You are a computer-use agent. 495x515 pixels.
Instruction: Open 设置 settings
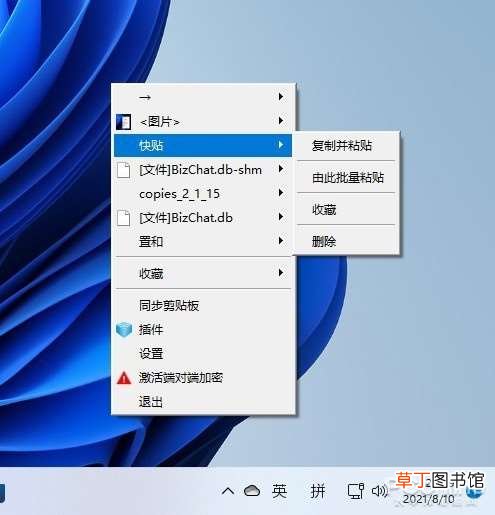(203, 354)
